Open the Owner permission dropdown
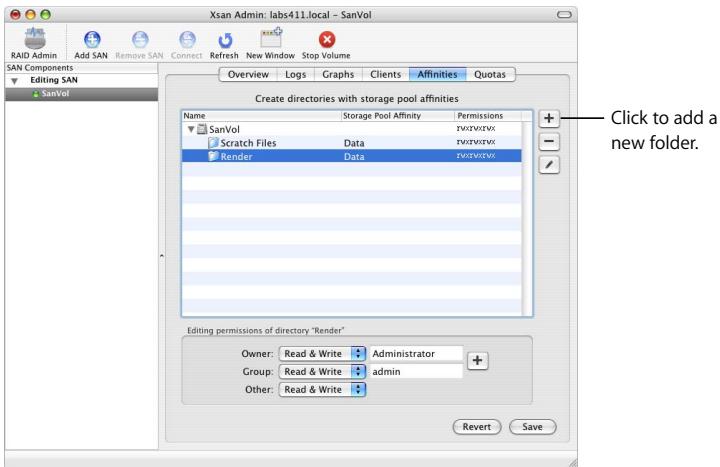Viewport: 720px width, 467px height. click(322, 354)
